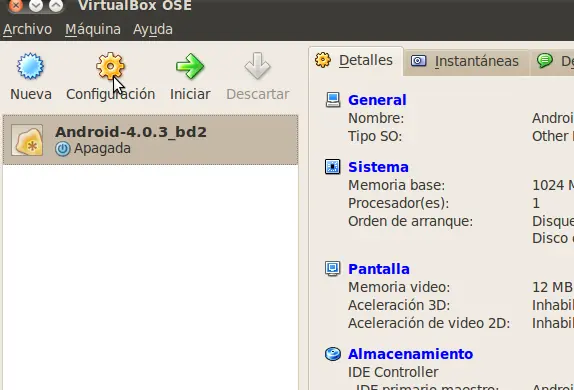574x390 pixels.
Task: Open the Ayuda menu
Action: point(153,29)
